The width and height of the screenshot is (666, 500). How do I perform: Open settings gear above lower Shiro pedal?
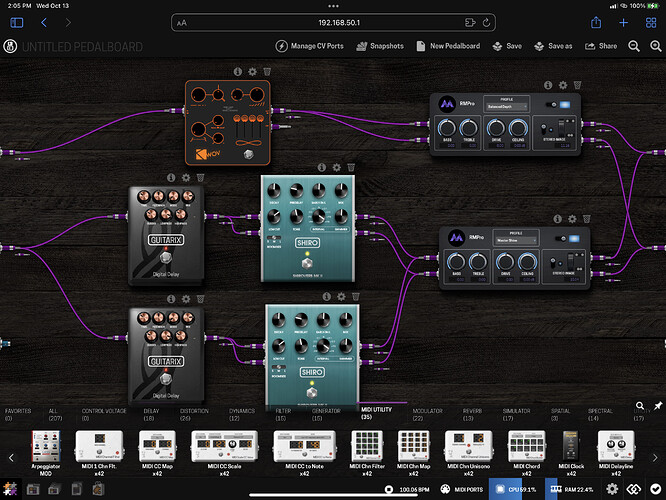click(341, 297)
